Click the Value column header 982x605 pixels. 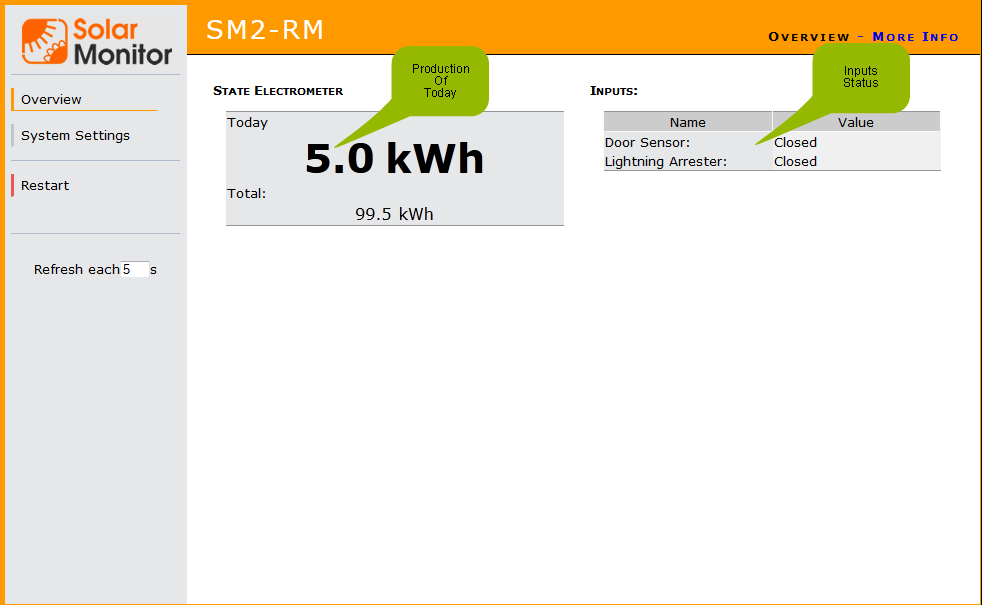pyautogui.click(x=855, y=122)
